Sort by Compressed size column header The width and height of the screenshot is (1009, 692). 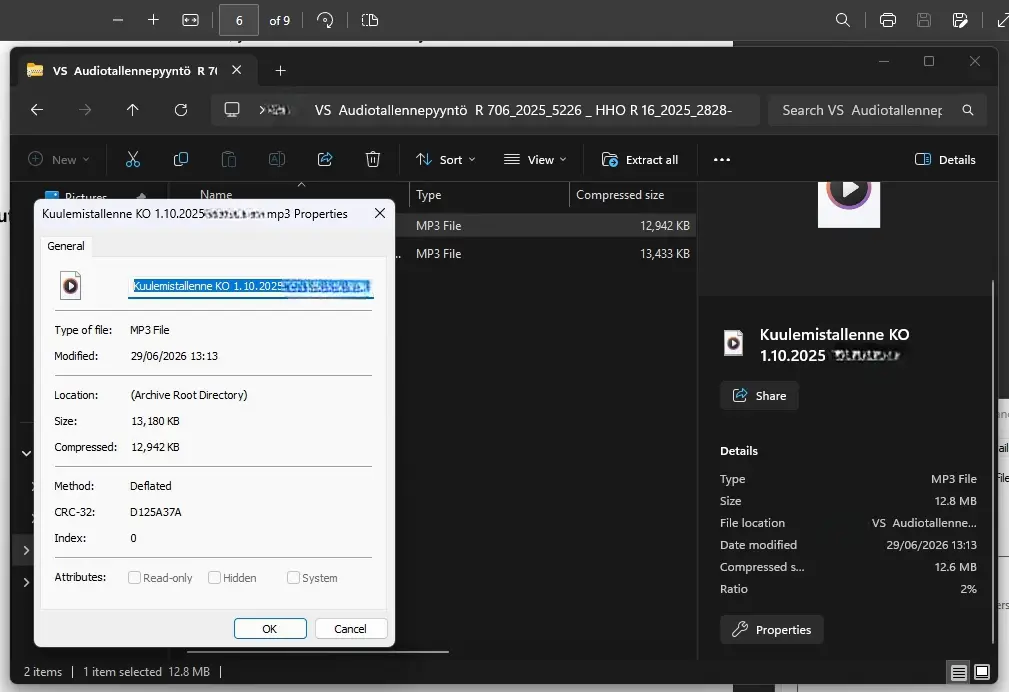(x=633, y=194)
